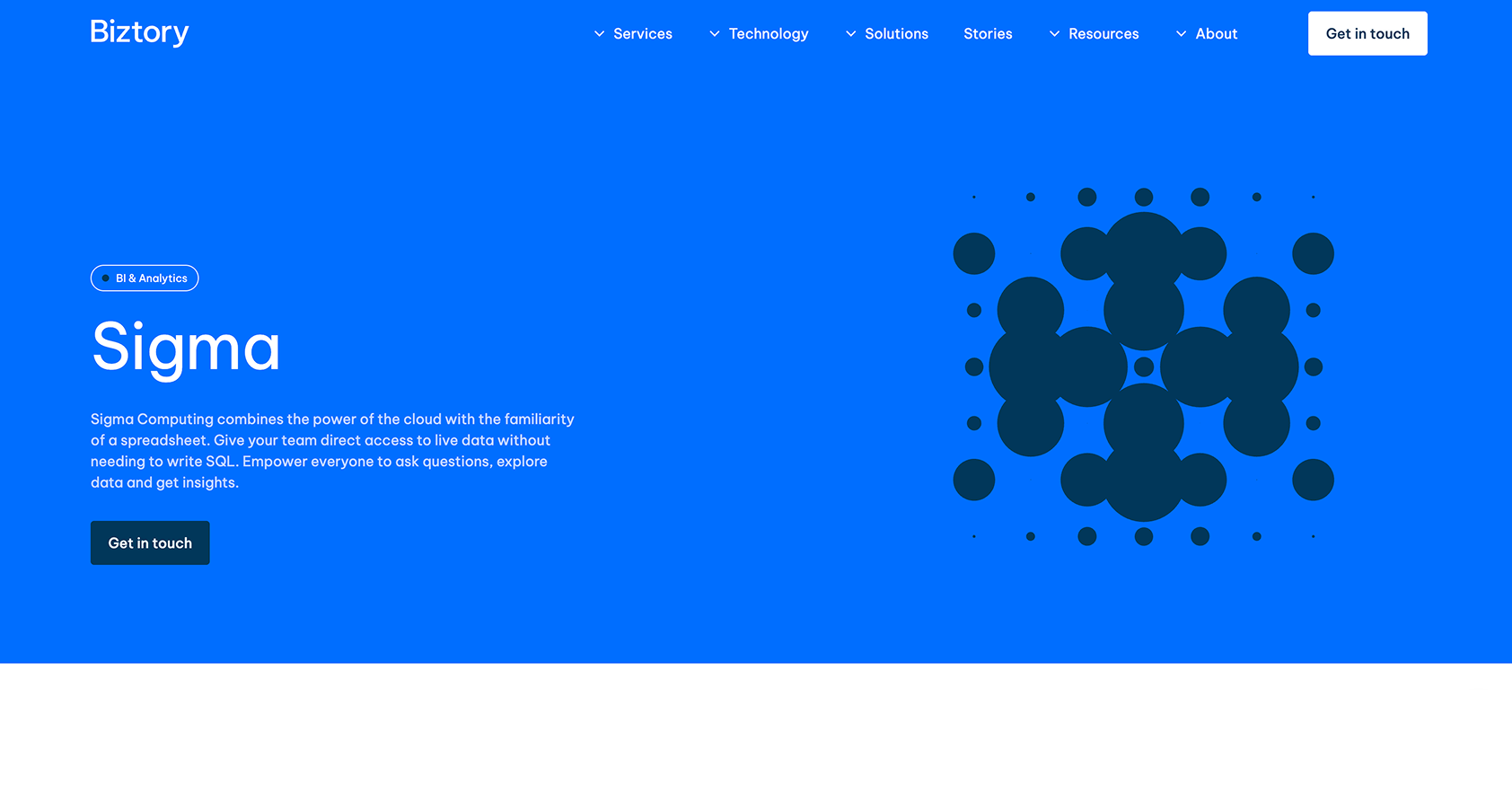Click the white Get in touch button
Screen dimensions: 1512x794
(1367, 33)
